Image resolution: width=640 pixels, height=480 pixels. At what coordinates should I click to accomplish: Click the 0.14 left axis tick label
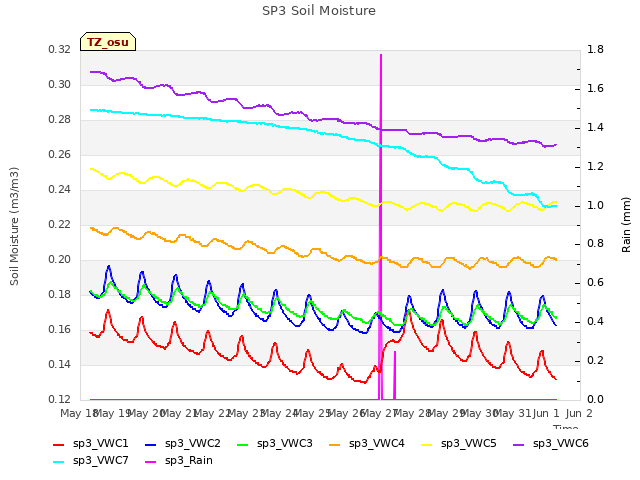click(x=60, y=364)
